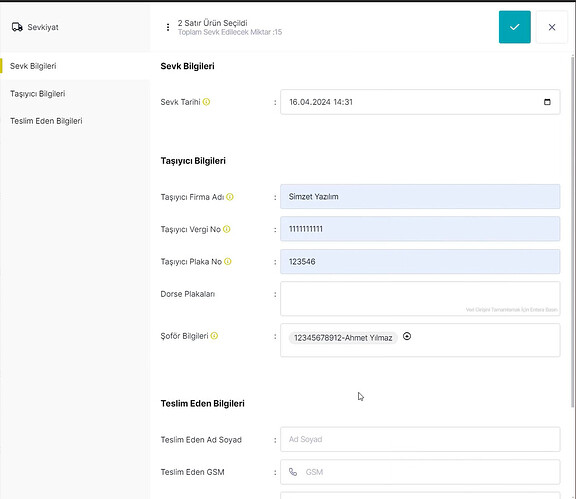The image size is (576, 499).
Task: Click the Teslim Eden GSM phone field
Action: point(420,472)
